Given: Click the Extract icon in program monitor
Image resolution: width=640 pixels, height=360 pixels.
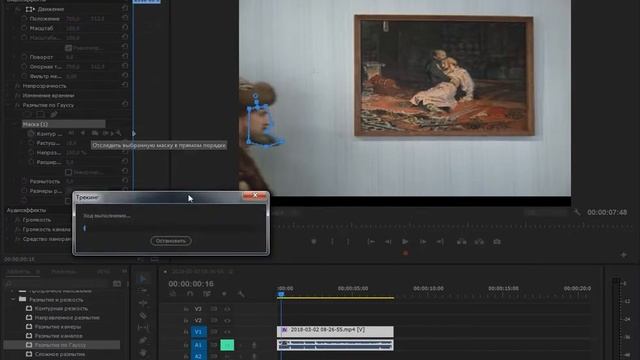Looking at the screenshot, I should pyautogui.click(x=479, y=242).
